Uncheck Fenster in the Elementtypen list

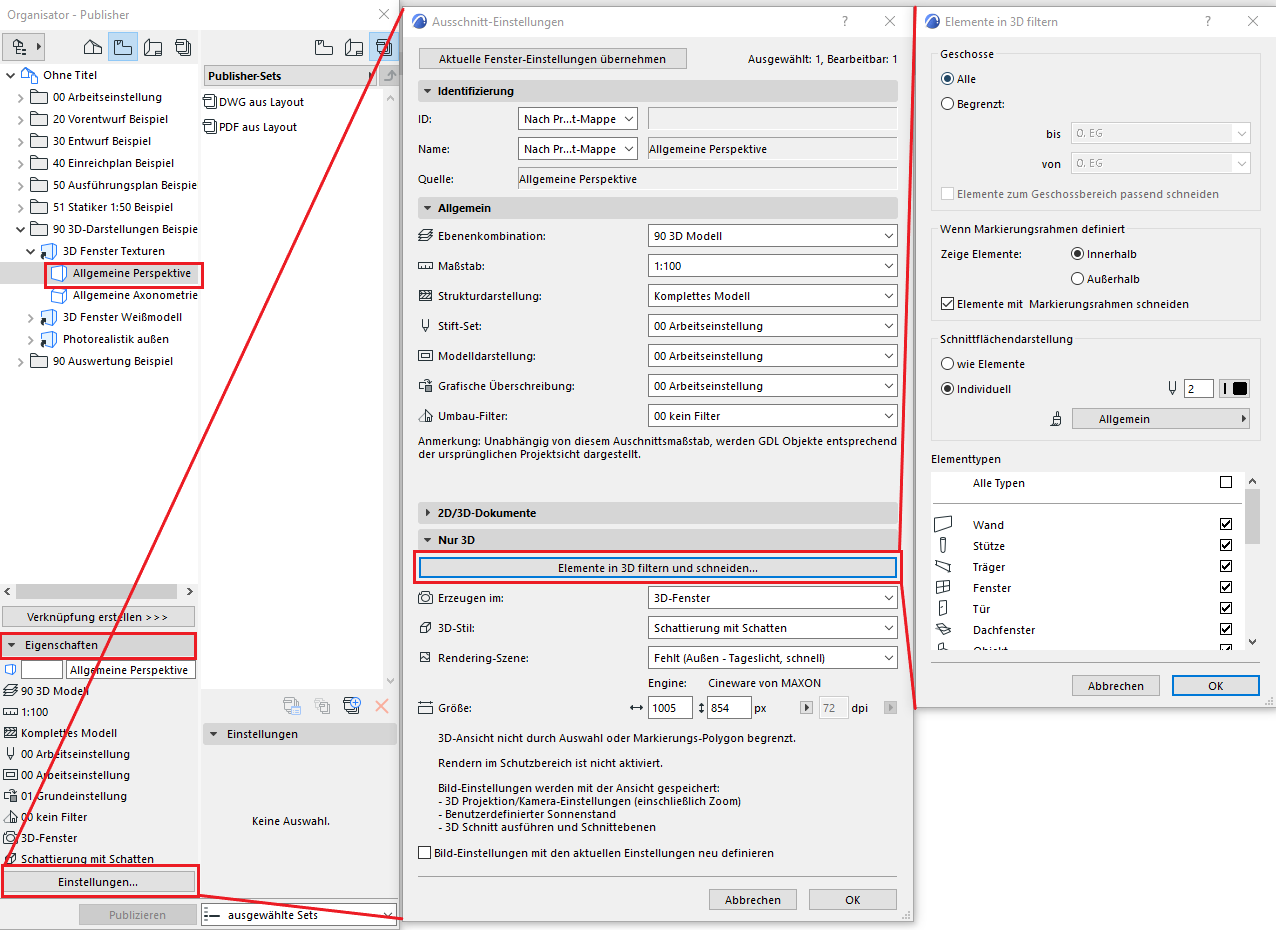coord(1226,587)
